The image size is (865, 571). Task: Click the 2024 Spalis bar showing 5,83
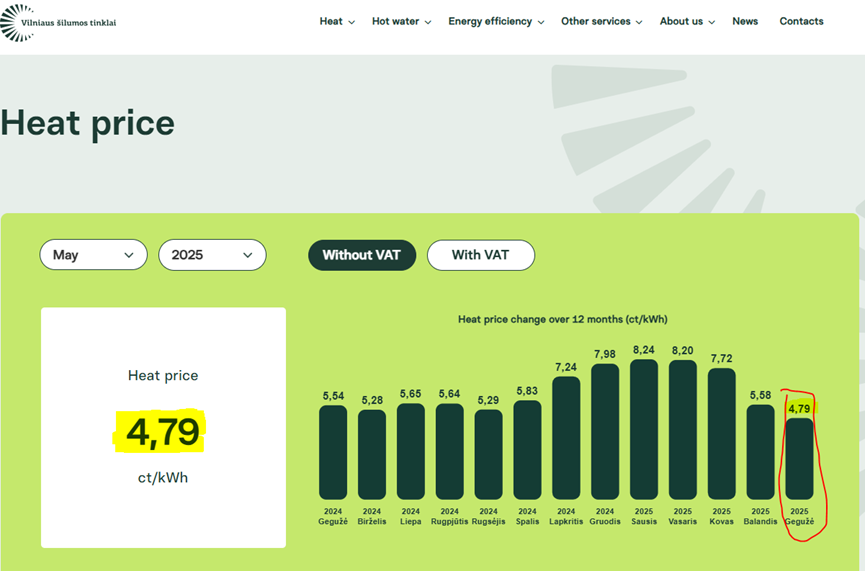pyautogui.click(x=527, y=450)
